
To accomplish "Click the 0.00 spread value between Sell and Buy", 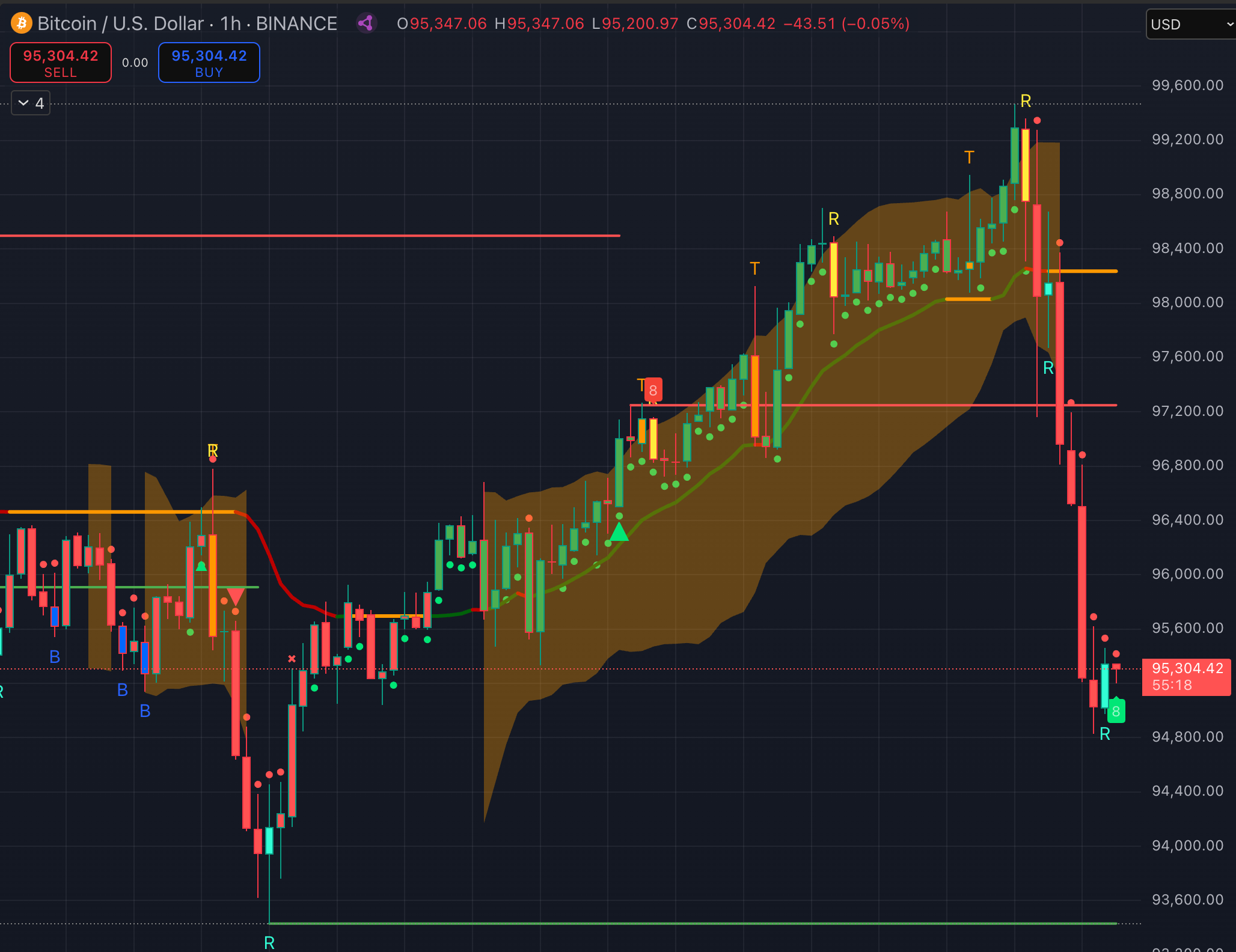I will pos(135,63).
